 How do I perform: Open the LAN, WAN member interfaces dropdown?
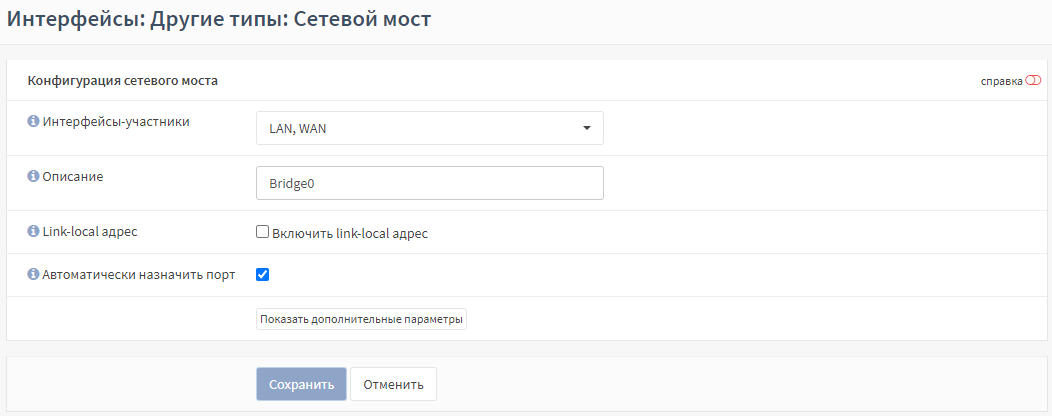(x=430, y=128)
